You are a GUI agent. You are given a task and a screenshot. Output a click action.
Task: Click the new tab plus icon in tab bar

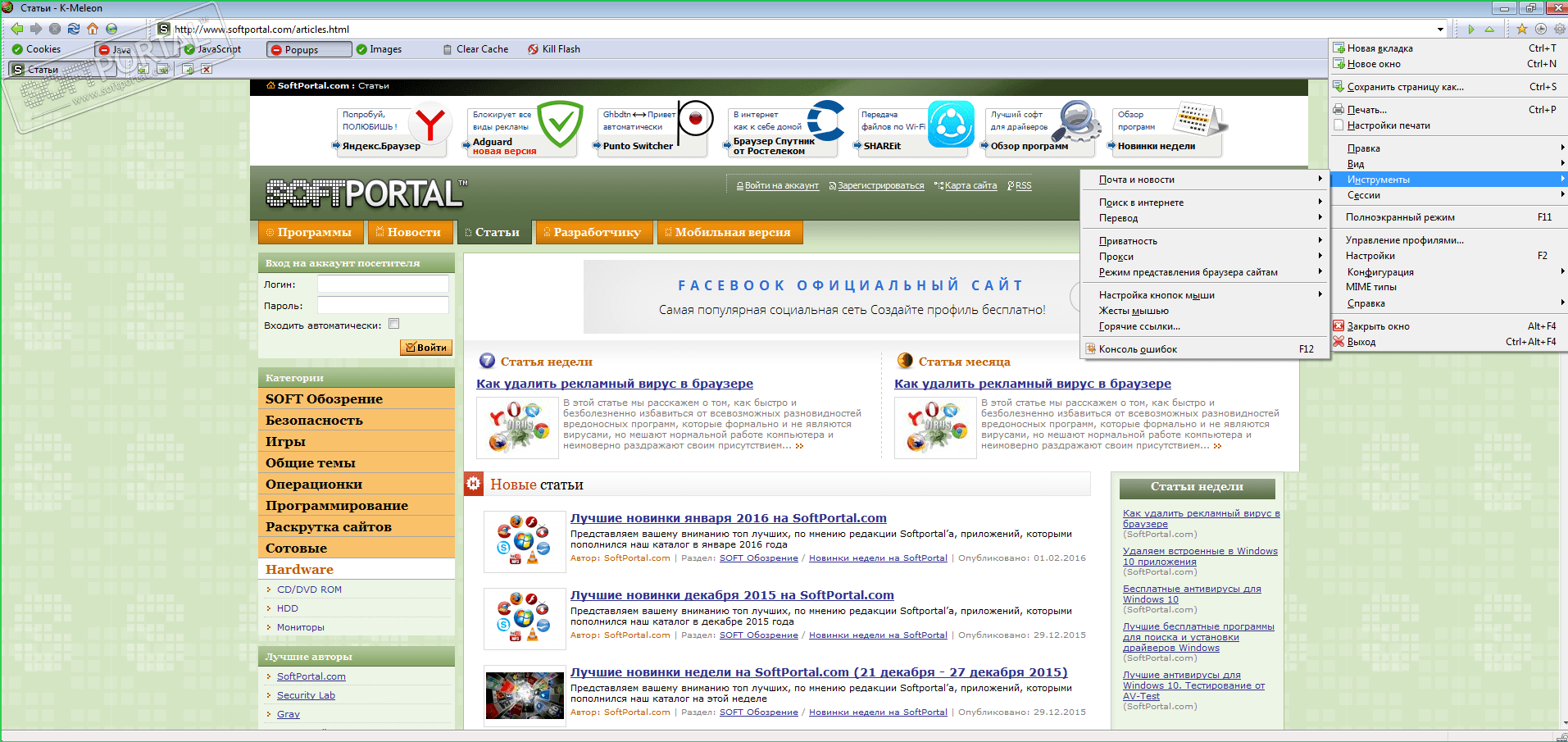(188, 70)
